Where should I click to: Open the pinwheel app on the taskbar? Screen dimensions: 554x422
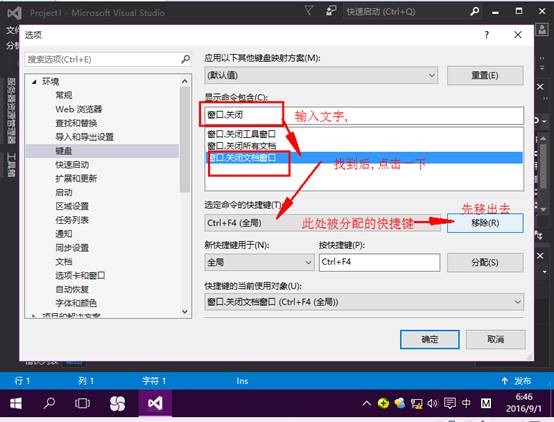pos(117,403)
